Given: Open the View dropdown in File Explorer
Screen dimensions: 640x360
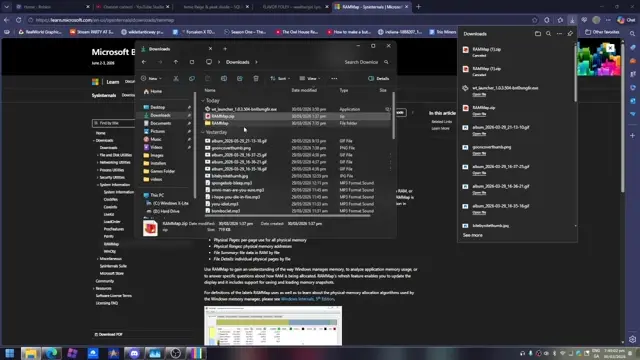Looking at the screenshot, I should point(310,78).
